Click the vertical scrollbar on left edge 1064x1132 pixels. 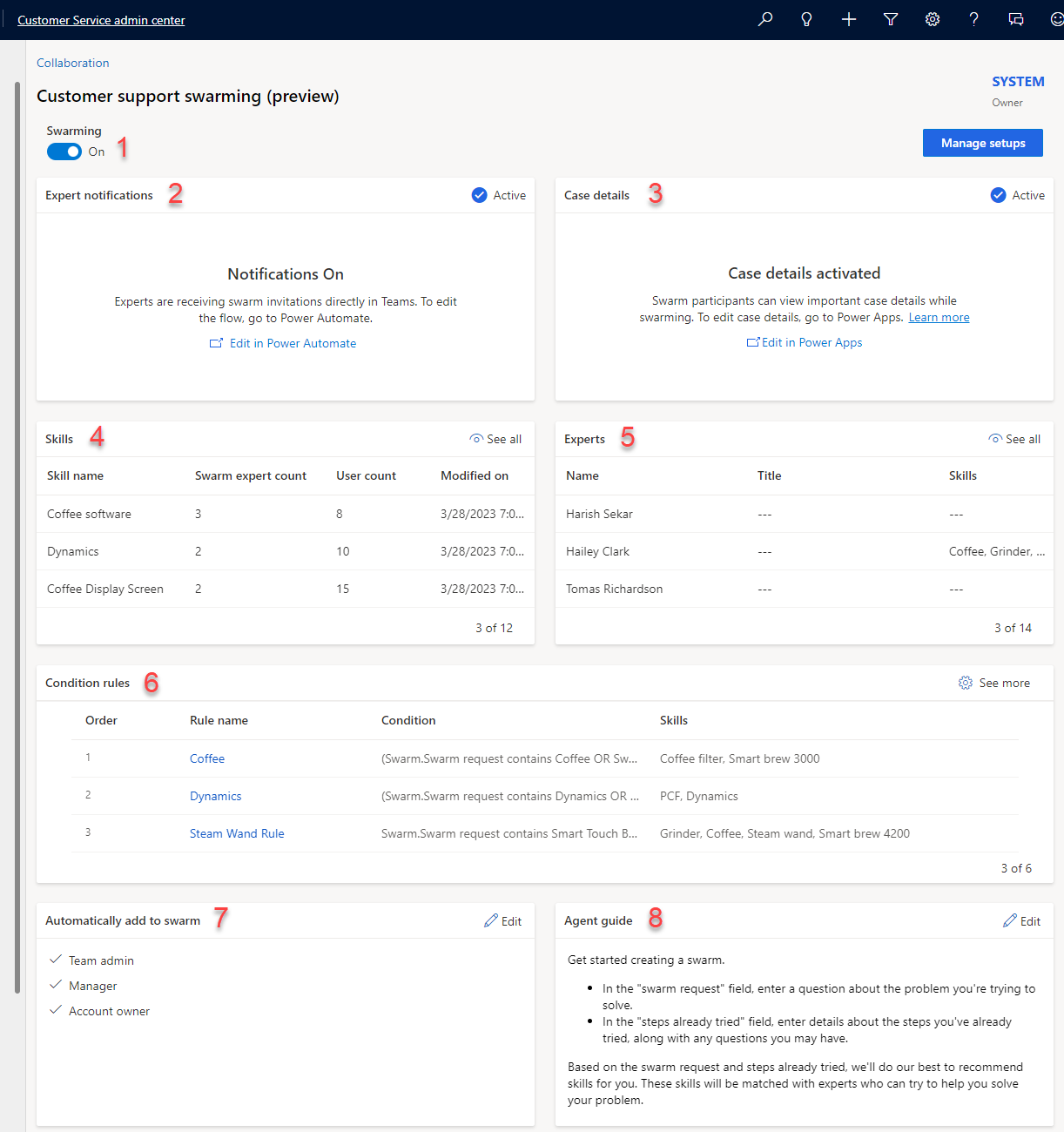17,522
